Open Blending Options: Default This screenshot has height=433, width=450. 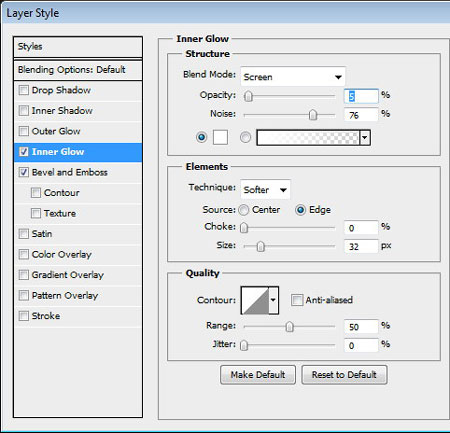[x=78, y=70]
